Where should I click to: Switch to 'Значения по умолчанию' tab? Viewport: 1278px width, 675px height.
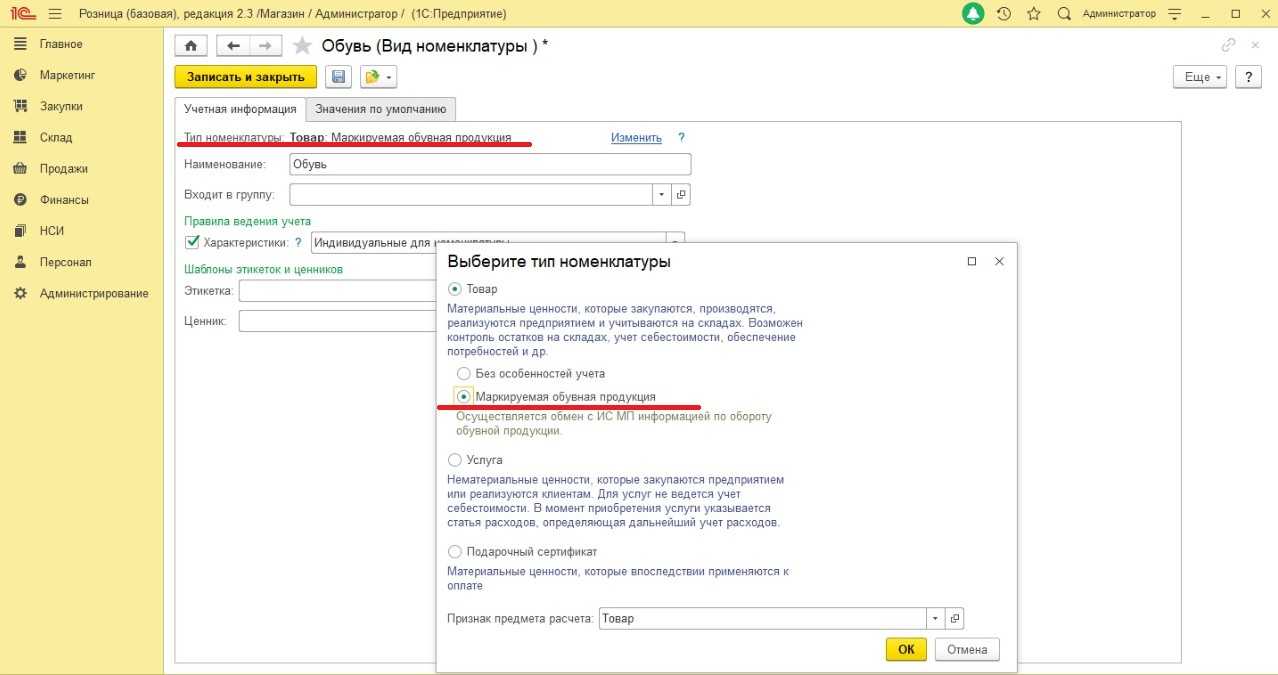click(381, 109)
